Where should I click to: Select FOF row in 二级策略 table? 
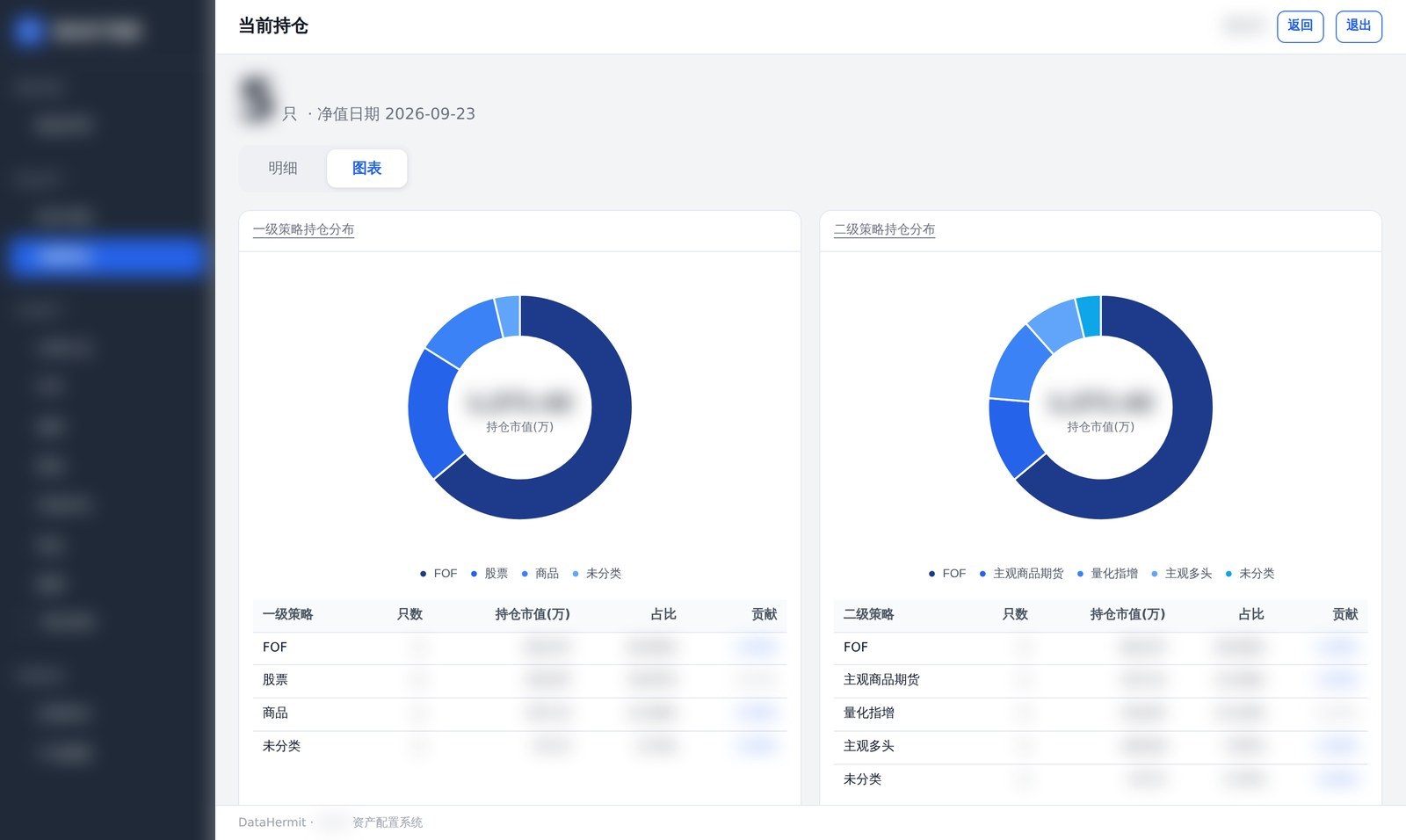[x=1100, y=648]
